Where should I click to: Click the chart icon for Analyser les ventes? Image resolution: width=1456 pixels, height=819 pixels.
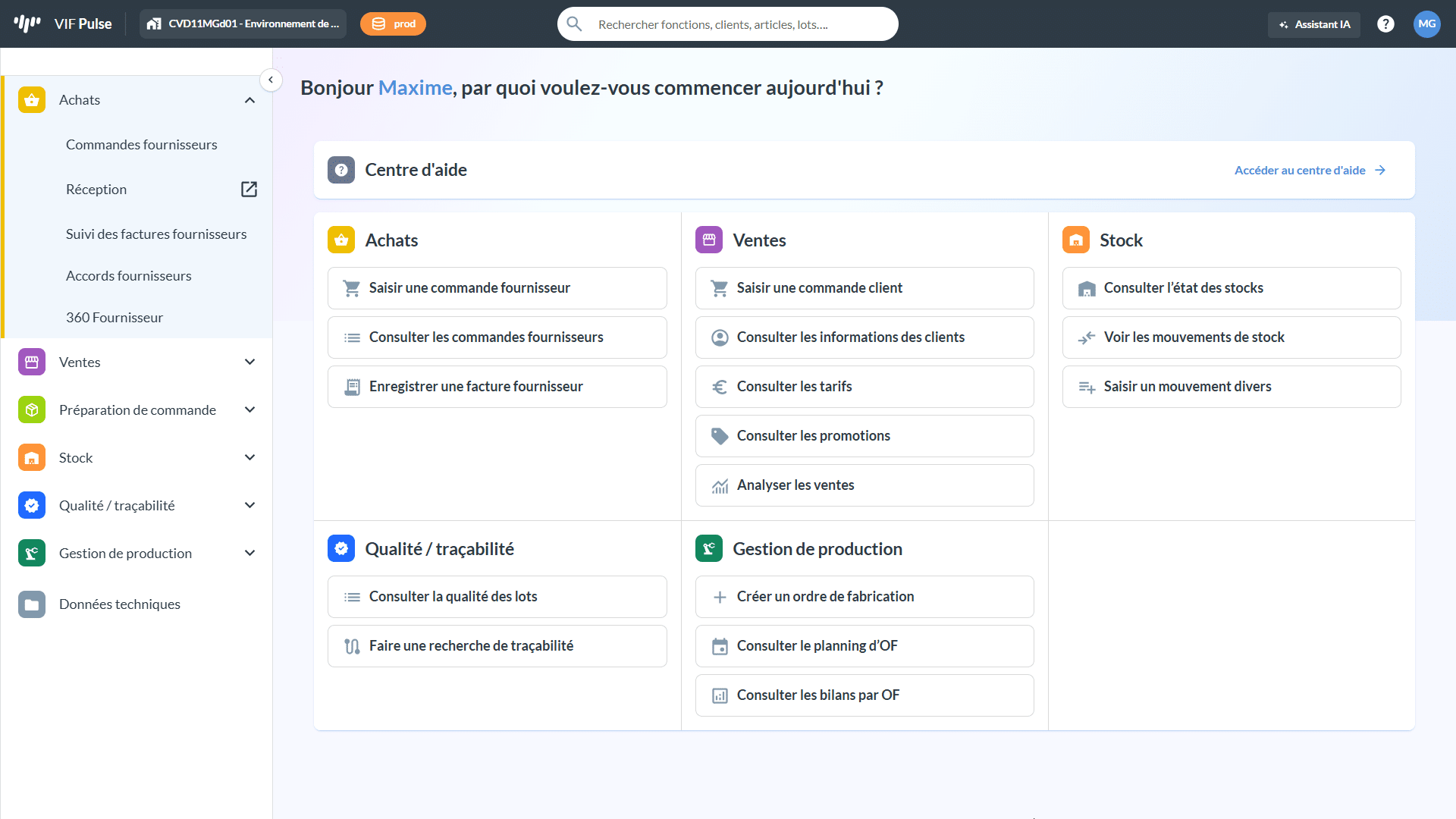(x=720, y=485)
